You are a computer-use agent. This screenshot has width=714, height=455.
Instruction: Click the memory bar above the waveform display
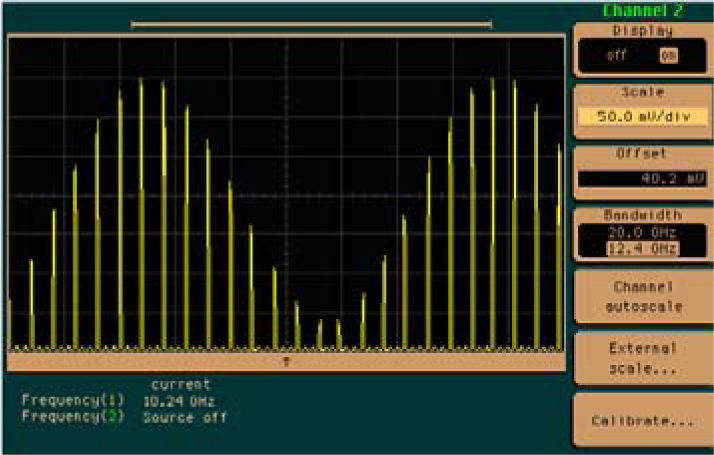click(311, 23)
